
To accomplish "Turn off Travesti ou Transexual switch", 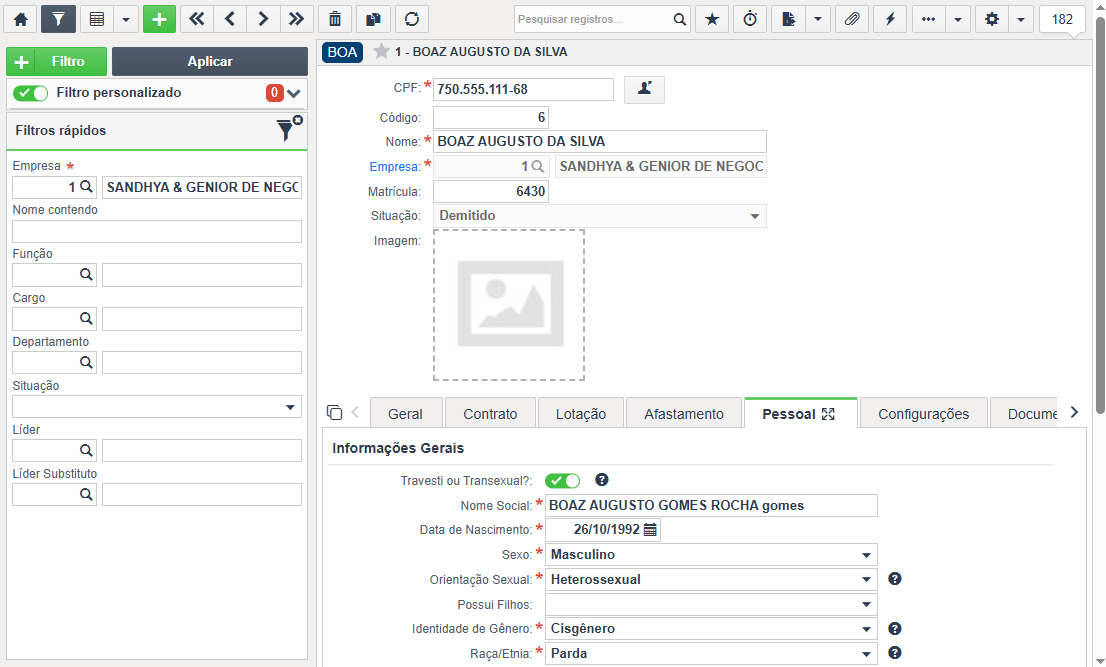I will click(x=562, y=481).
